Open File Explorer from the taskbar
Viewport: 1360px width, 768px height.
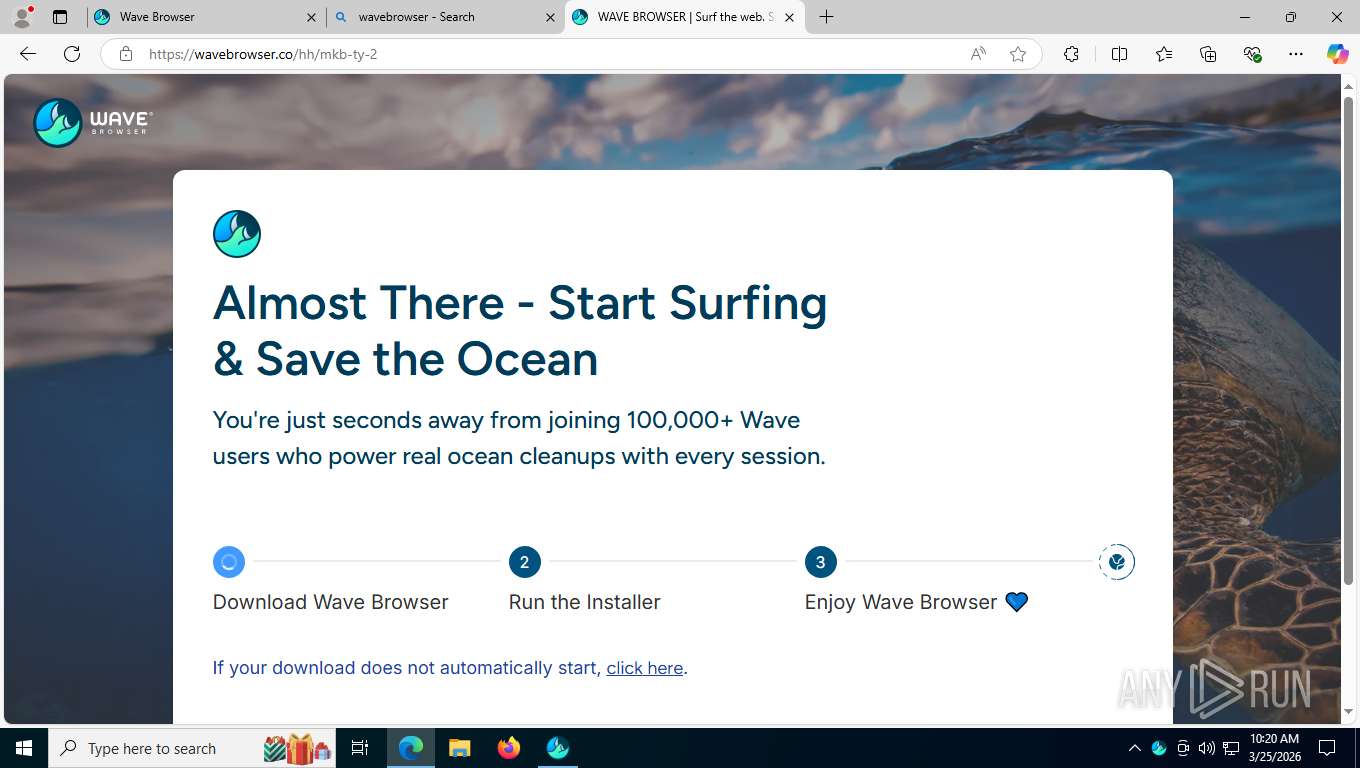click(459, 748)
